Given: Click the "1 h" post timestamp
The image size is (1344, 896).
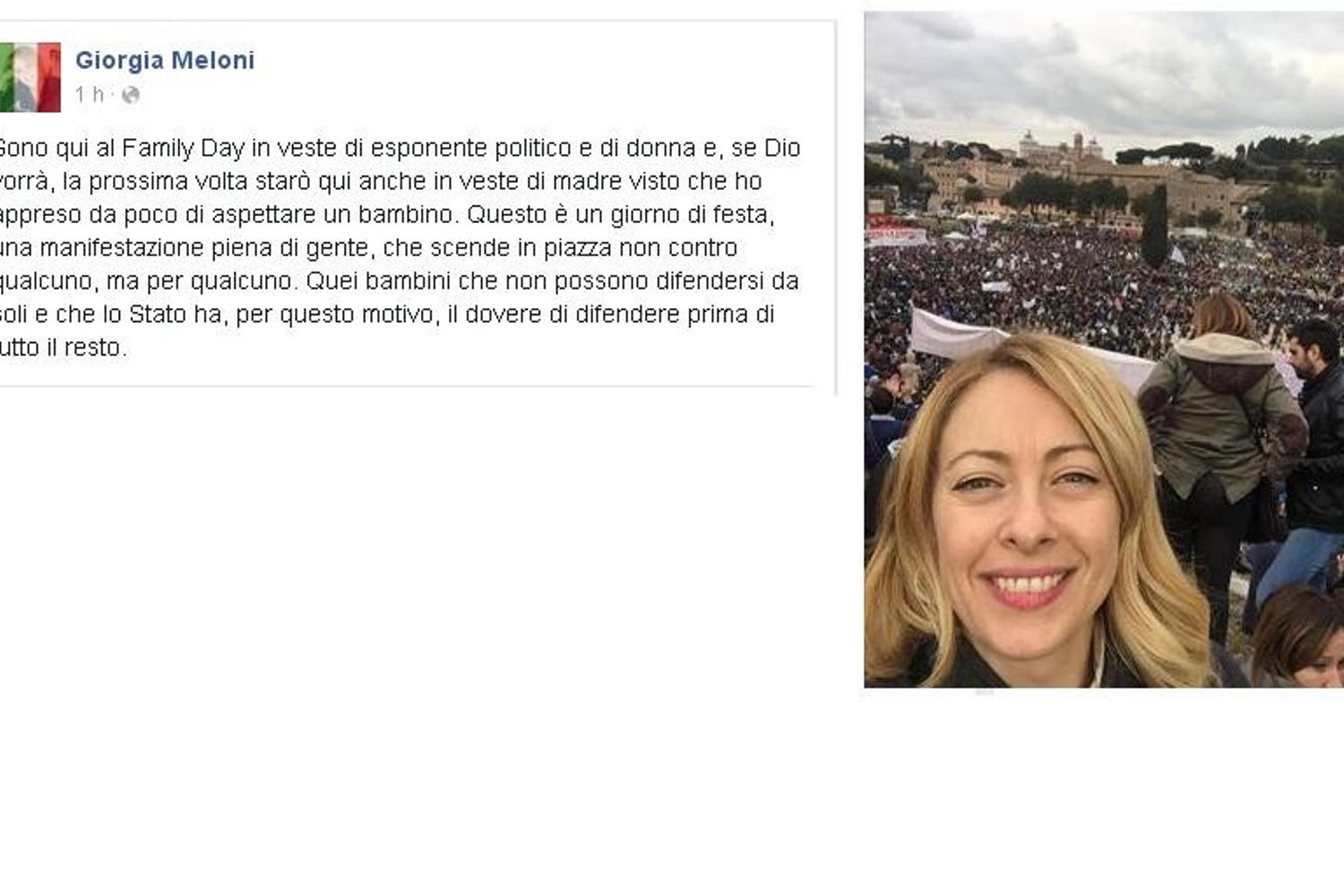Looking at the screenshot, I should (x=90, y=94).
